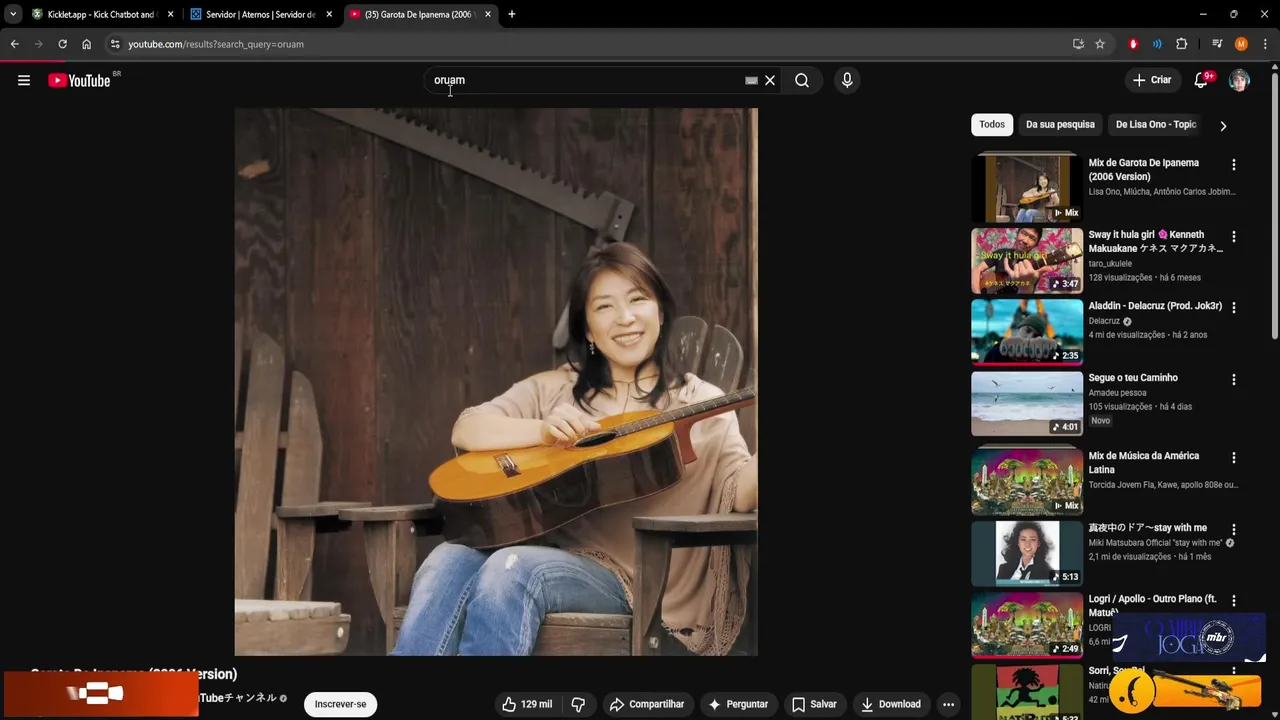Open the notifications bell
The width and height of the screenshot is (1280, 720).
tap(1201, 80)
